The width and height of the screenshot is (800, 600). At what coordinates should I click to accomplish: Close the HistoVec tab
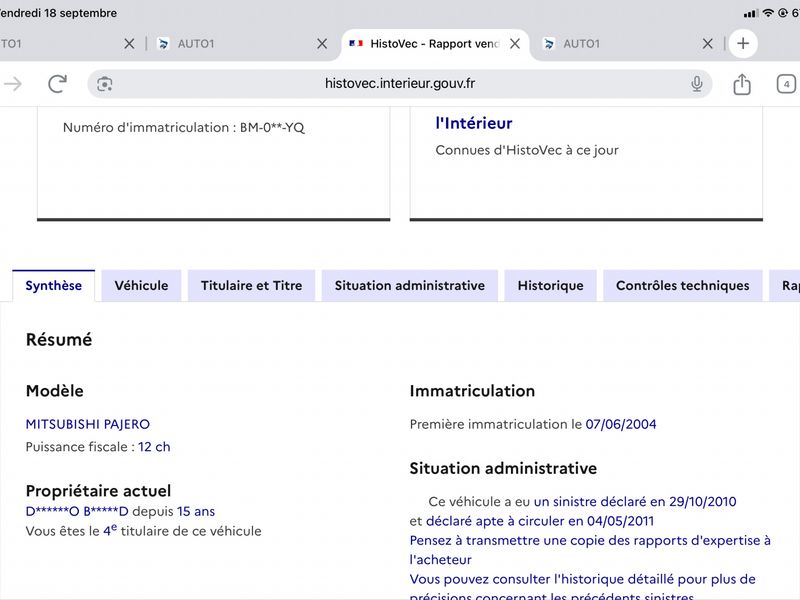(x=515, y=44)
